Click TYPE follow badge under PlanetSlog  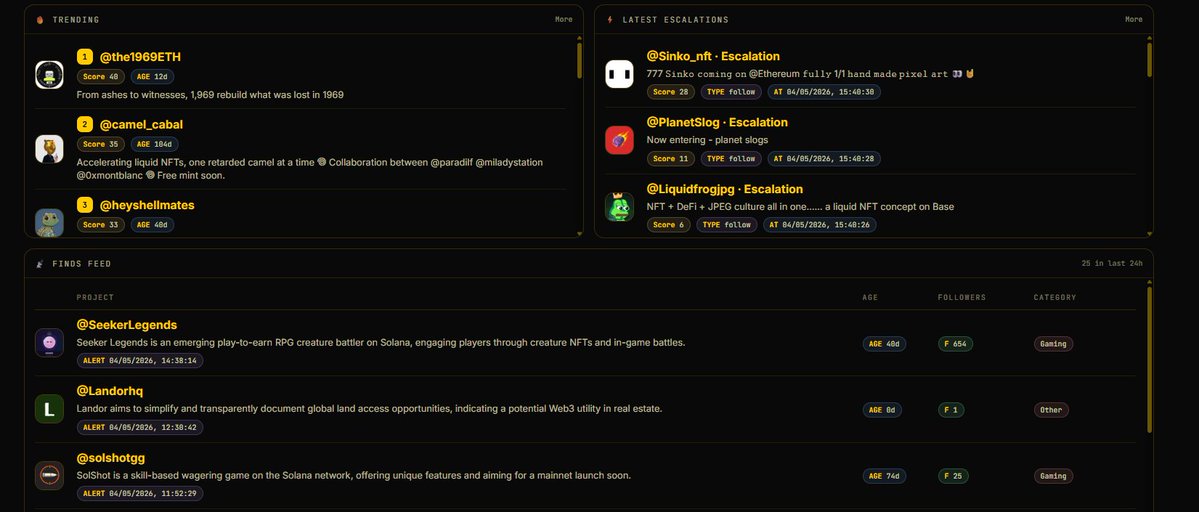click(x=731, y=158)
